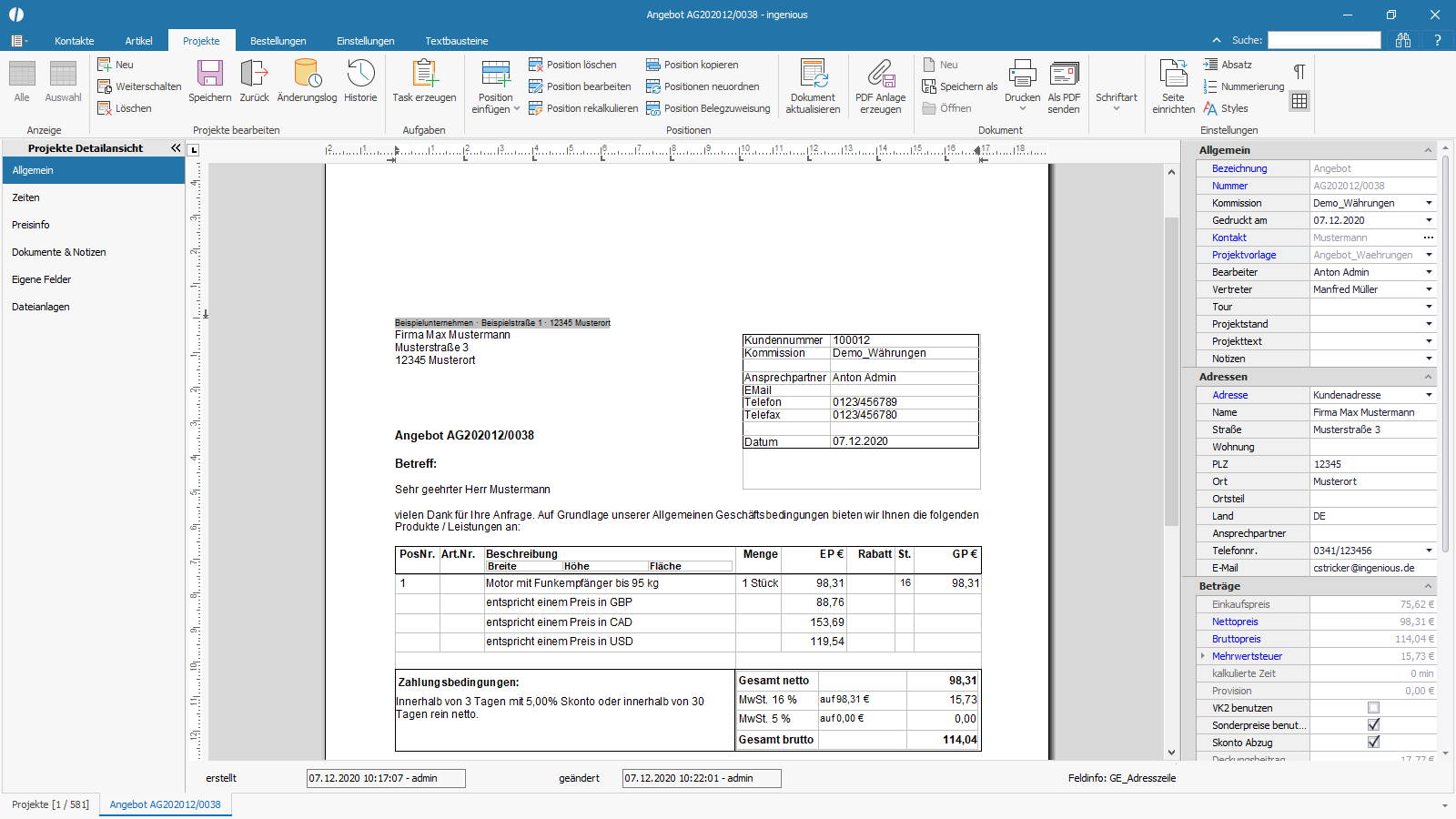Switch to the Einstellungen ribbon tab
This screenshot has height=819, width=1456.
click(366, 41)
